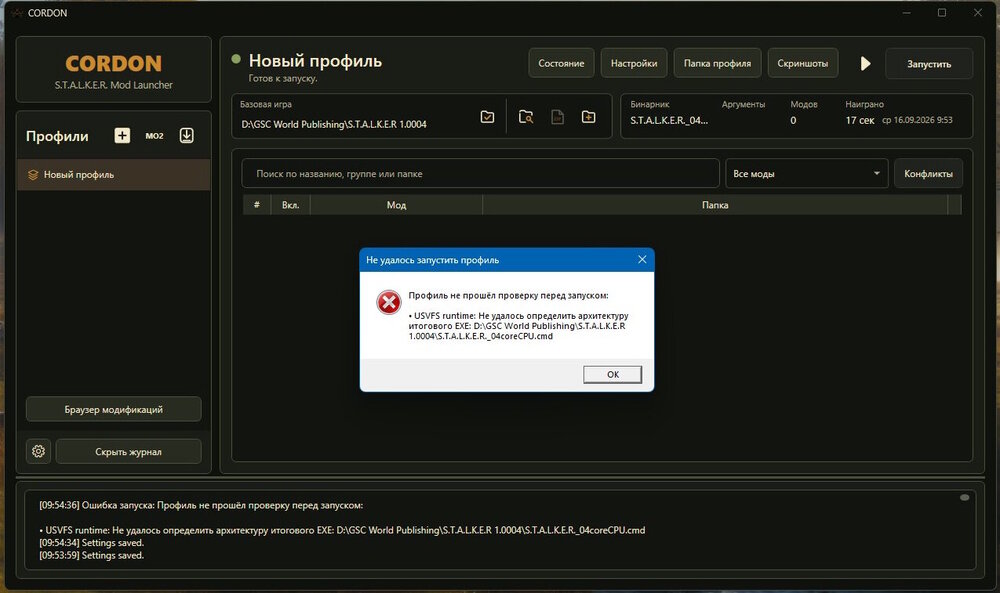Click the greyed-out file icon near base game
This screenshot has height=593, width=1000.
(x=557, y=117)
